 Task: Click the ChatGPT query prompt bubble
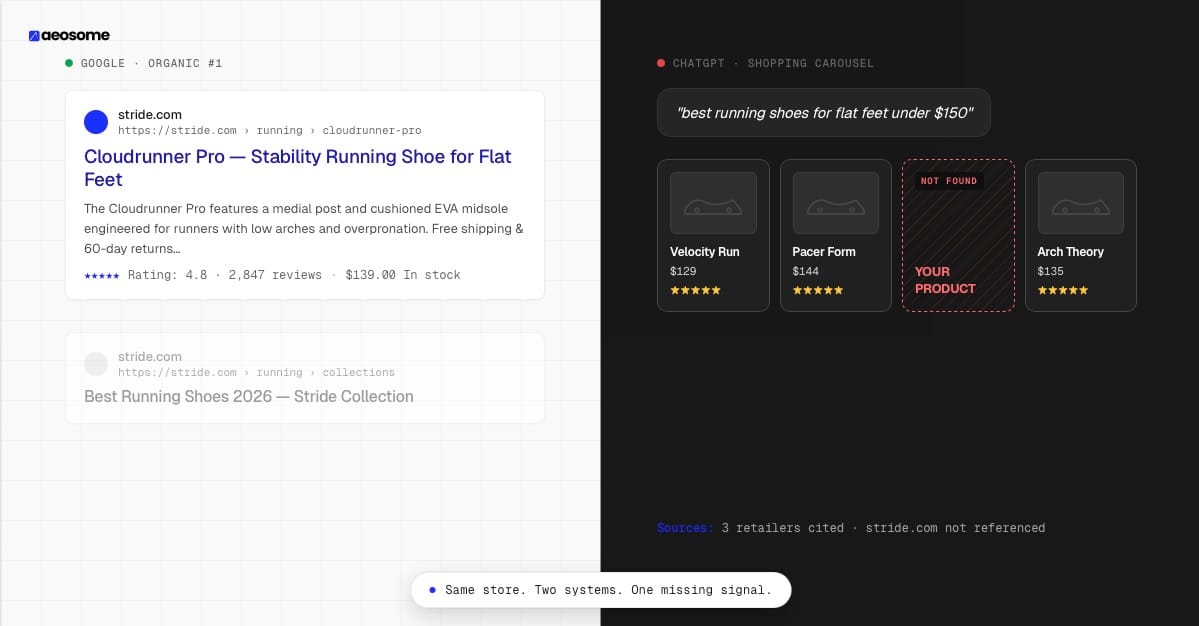coord(824,113)
